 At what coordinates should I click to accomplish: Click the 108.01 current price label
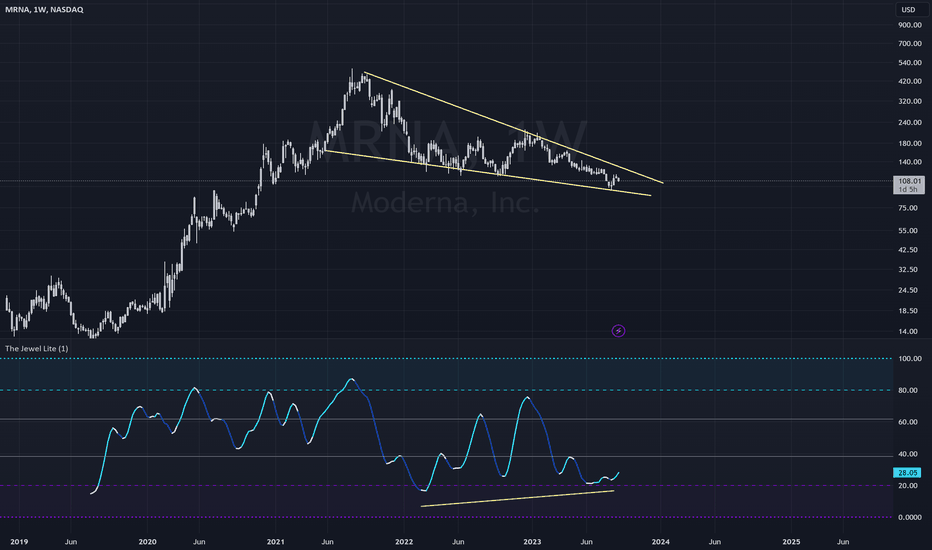tap(909, 181)
